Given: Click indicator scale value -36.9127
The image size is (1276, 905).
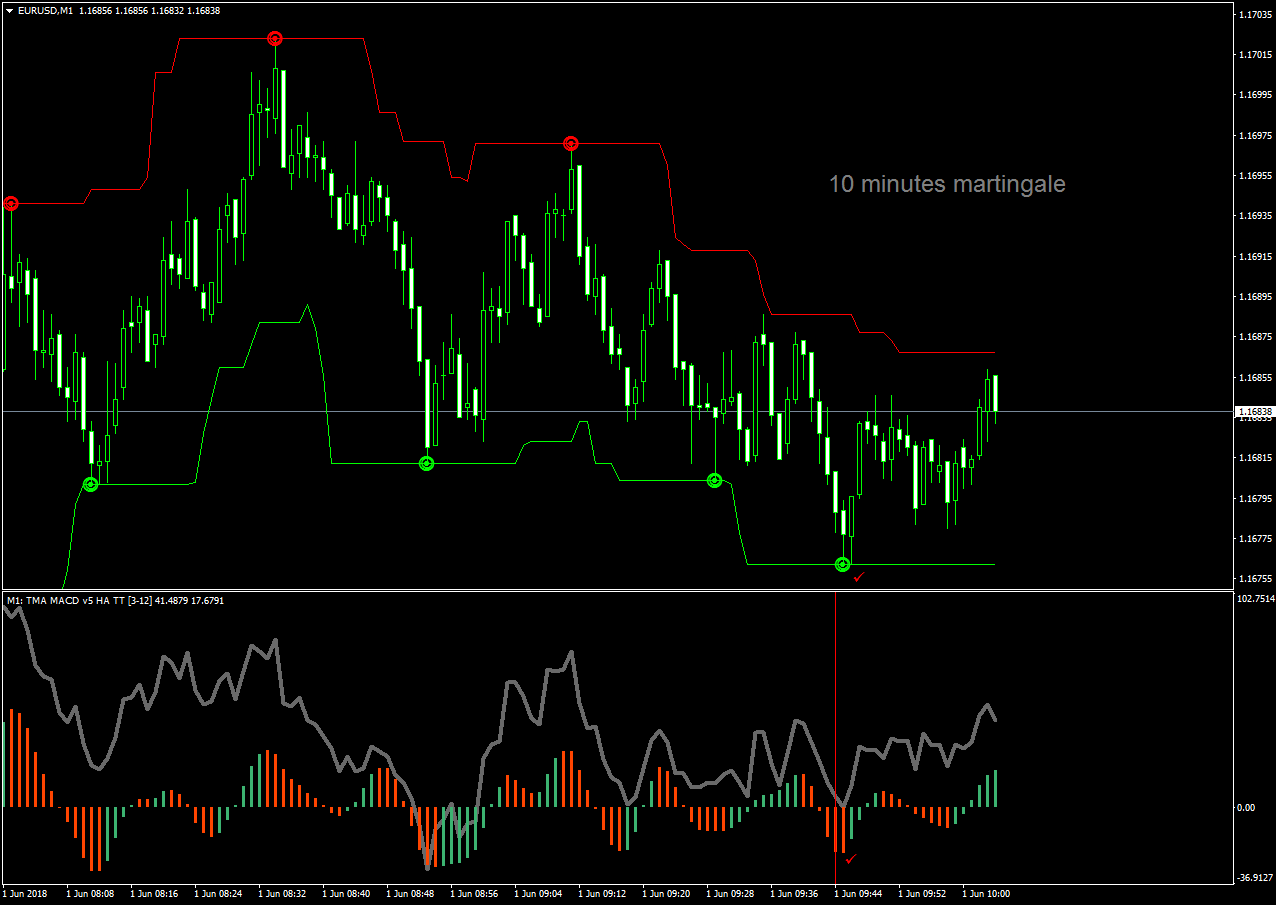Looking at the screenshot, I should tap(1255, 878).
